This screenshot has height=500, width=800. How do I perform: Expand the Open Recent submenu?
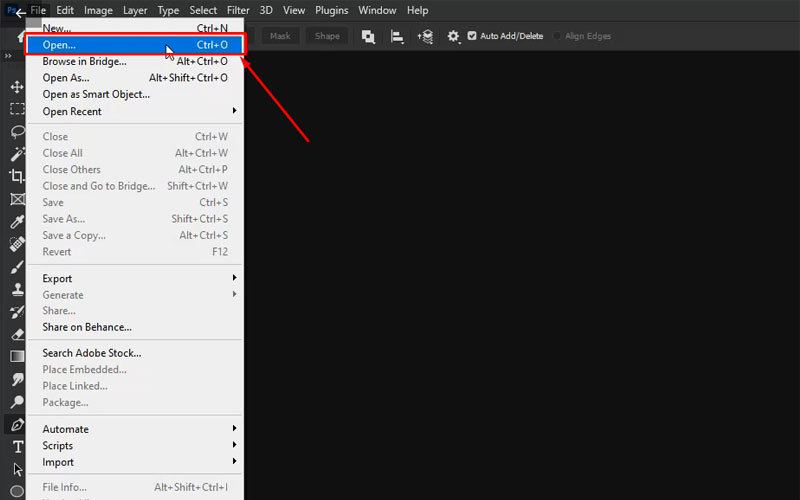135,111
